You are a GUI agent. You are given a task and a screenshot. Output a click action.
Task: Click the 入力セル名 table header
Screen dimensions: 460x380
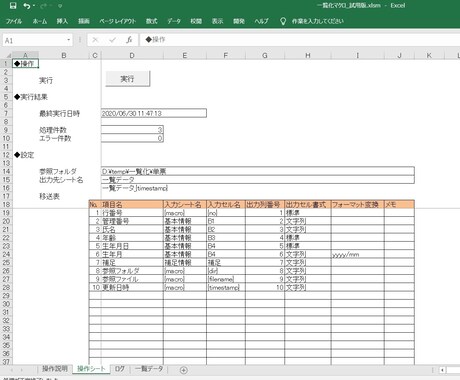point(226,204)
